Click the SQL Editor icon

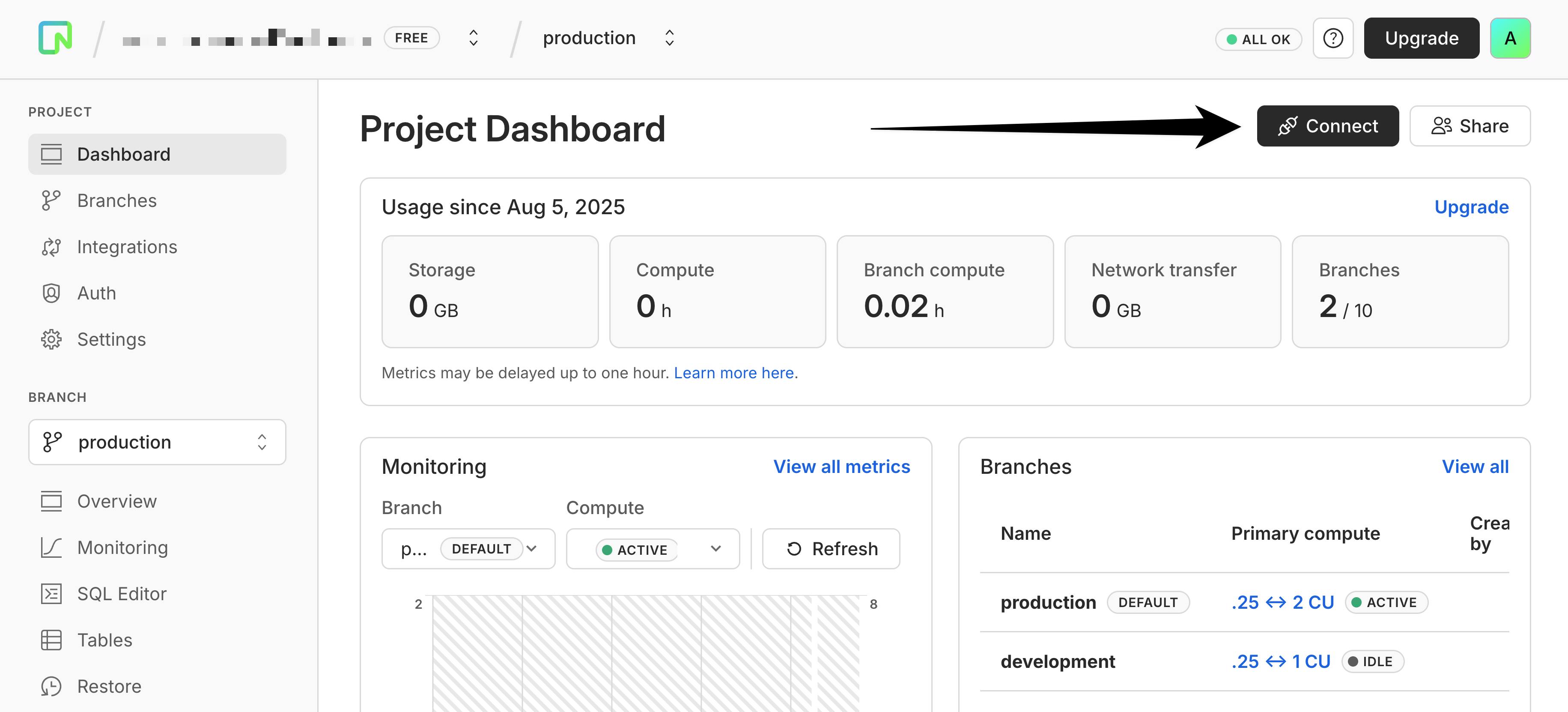coord(51,594)
